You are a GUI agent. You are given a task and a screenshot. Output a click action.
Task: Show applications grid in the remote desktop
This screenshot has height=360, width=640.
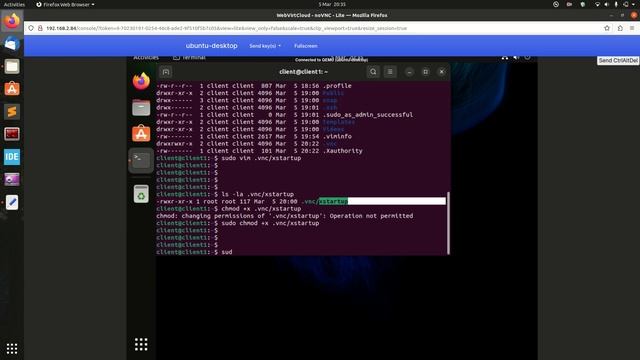(141, 344)
